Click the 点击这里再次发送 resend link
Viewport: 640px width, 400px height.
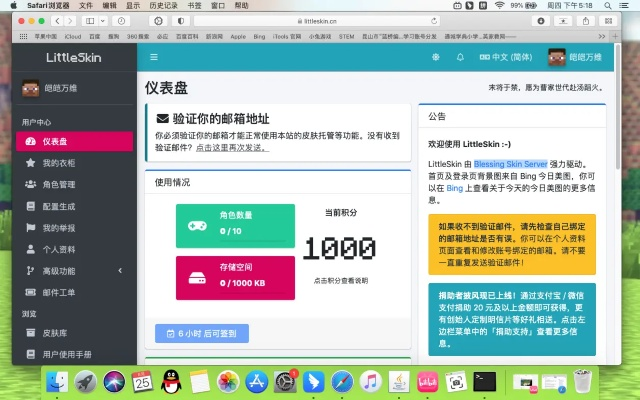pyautogui.click(x=232, y=148)
